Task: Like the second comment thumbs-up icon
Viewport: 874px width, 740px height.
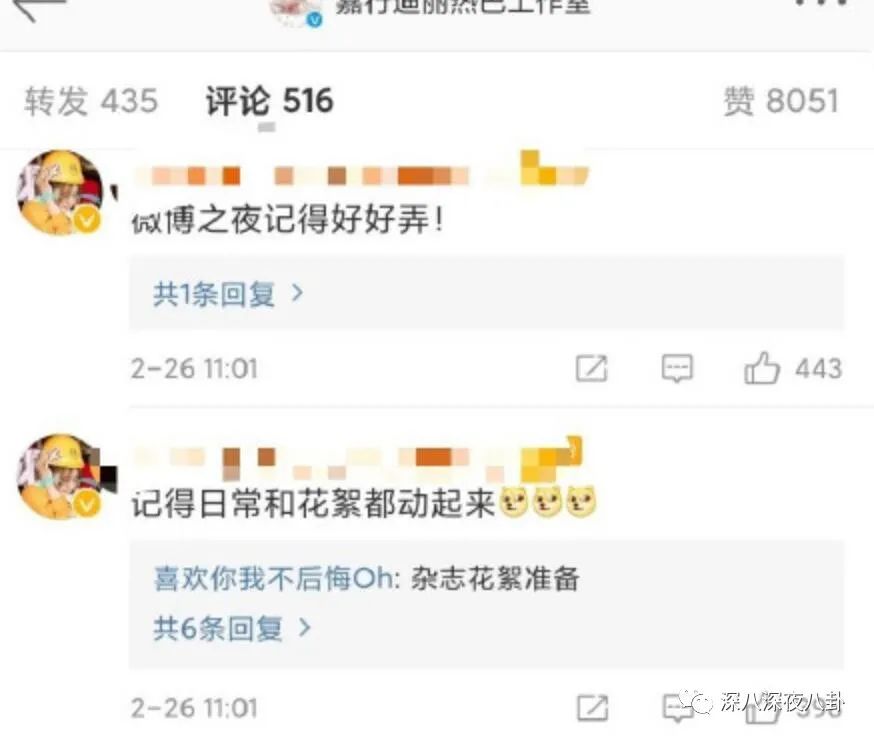Action: (761, 710)
